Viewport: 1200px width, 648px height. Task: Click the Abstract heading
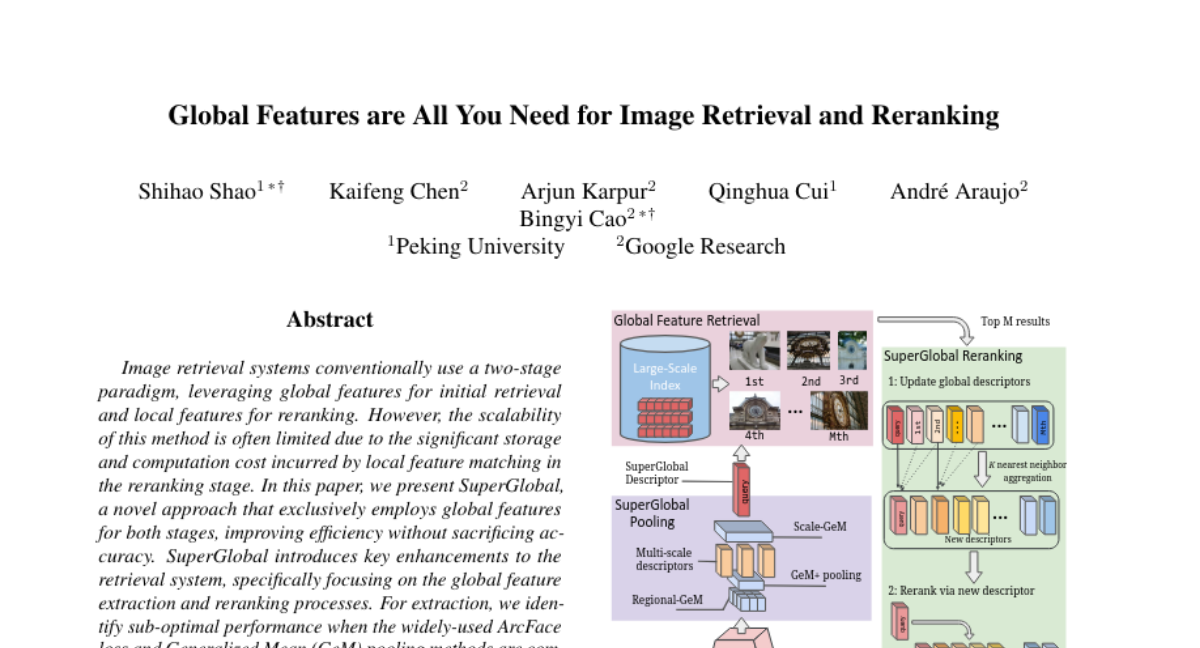(x=329, y=320)
